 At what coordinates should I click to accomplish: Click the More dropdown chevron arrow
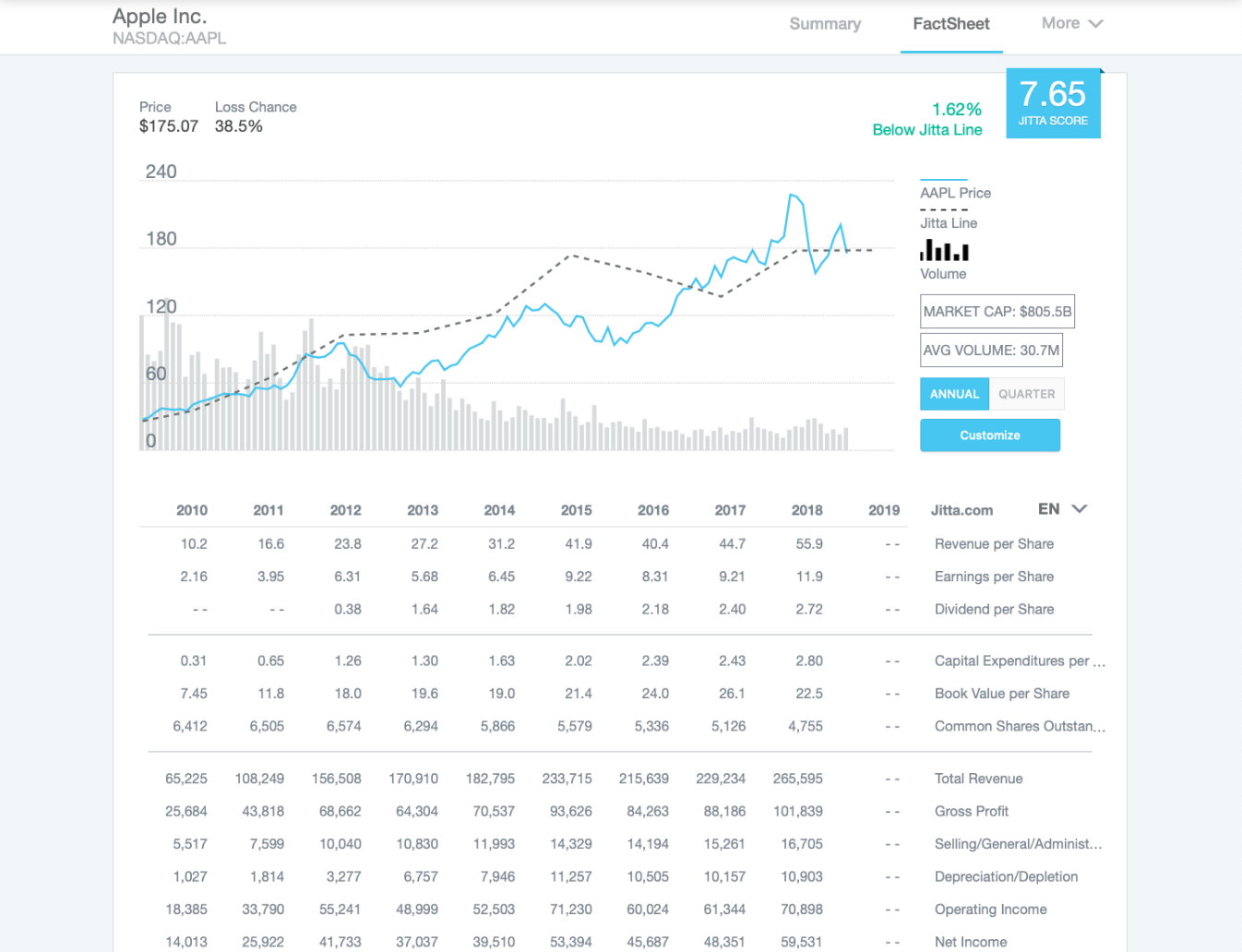click(1095, 24)
